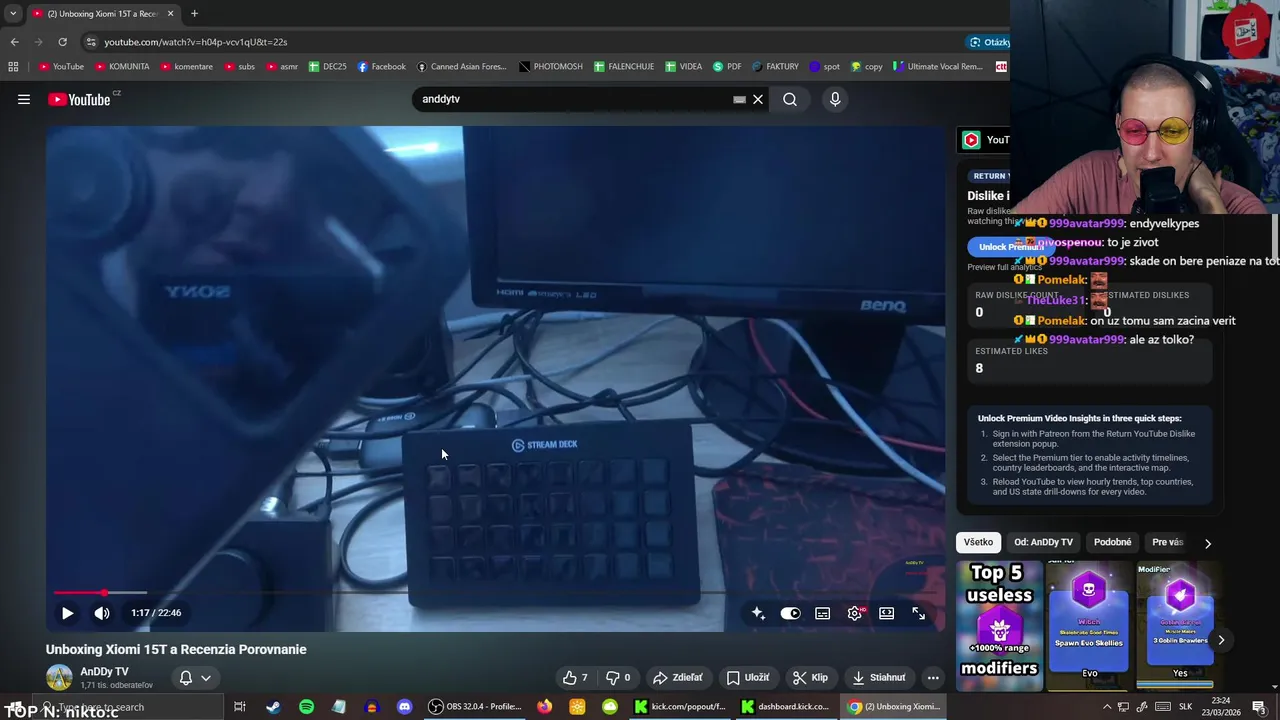Clear the search box with the X icon

coord(758,99)
